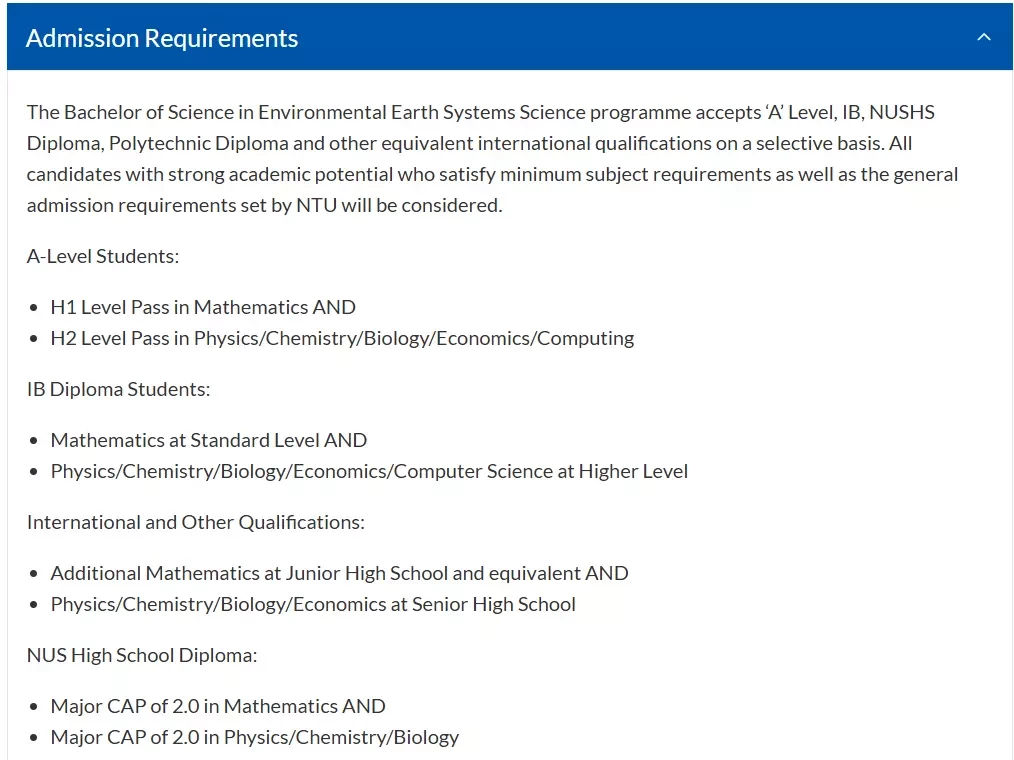
Task: Click Economics at Senior High School line
Action: tap(313, 605)
